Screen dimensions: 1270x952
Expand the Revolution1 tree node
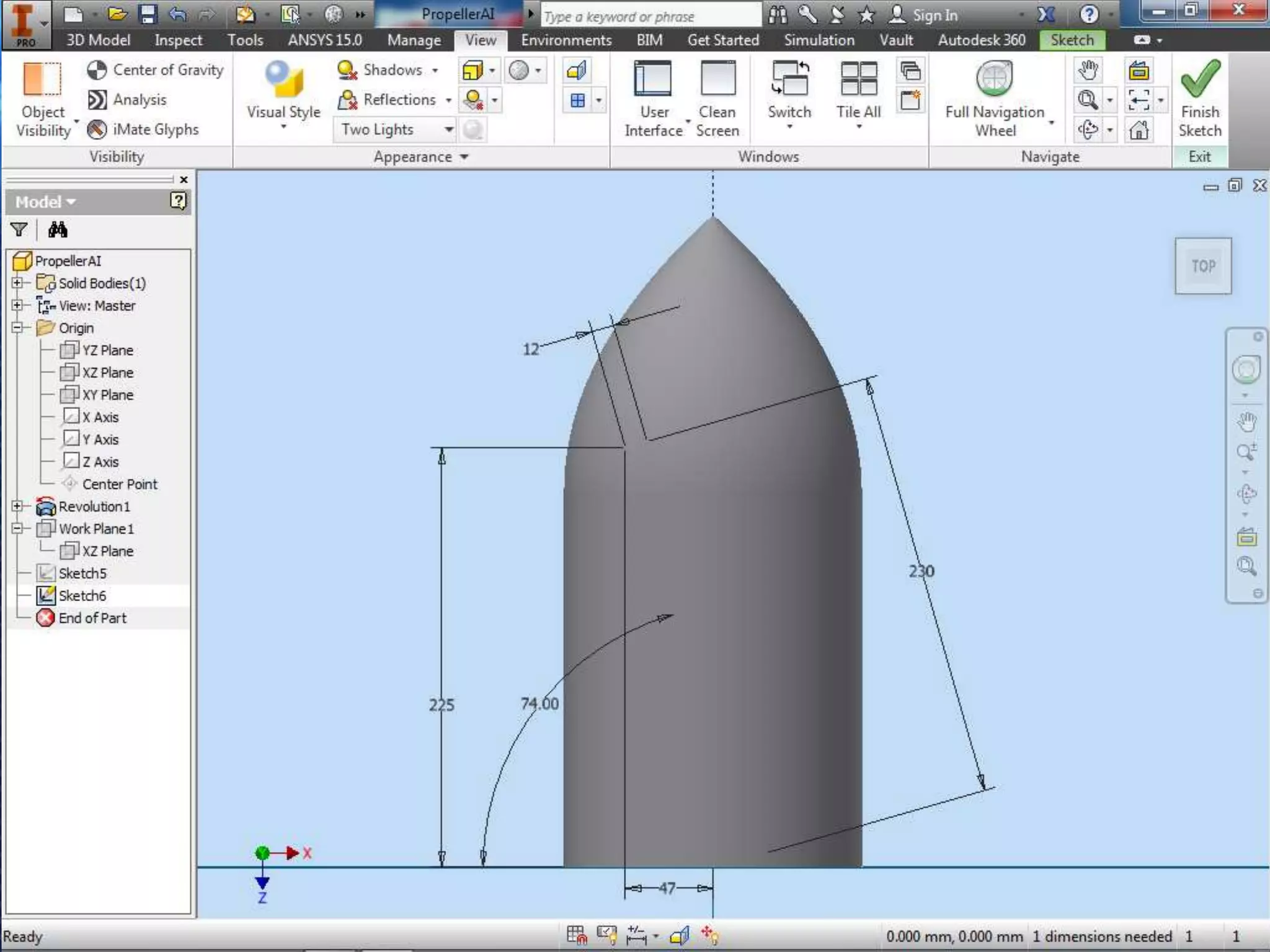pyautogui.click(x=17, y=506)
